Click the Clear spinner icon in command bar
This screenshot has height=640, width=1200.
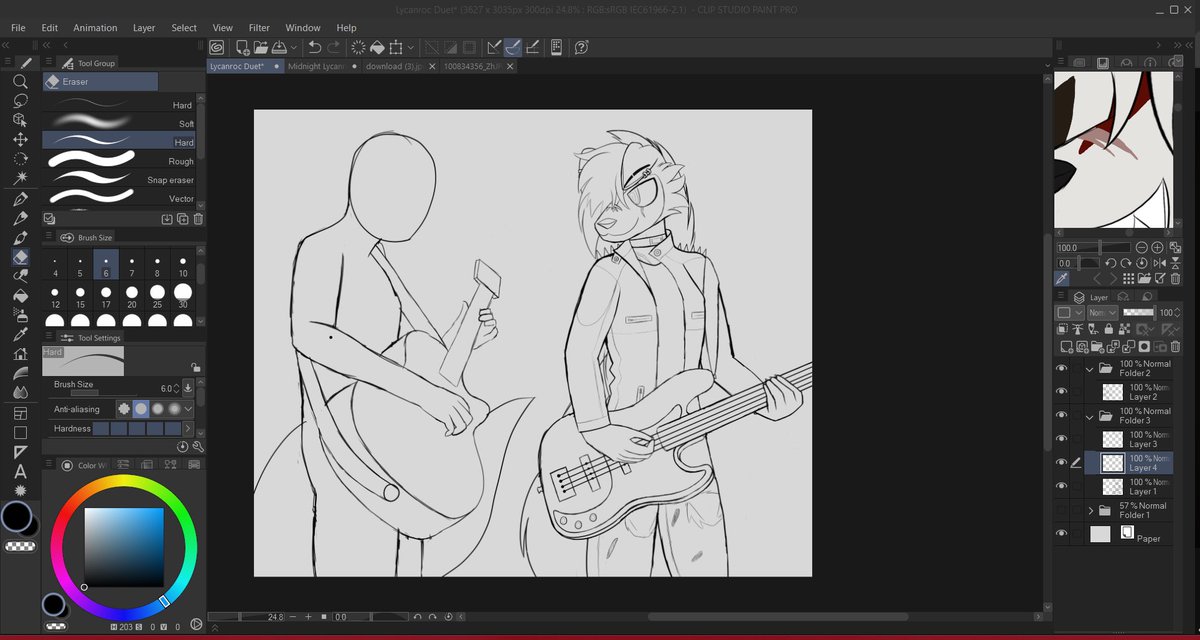click(x=359, y=47)
